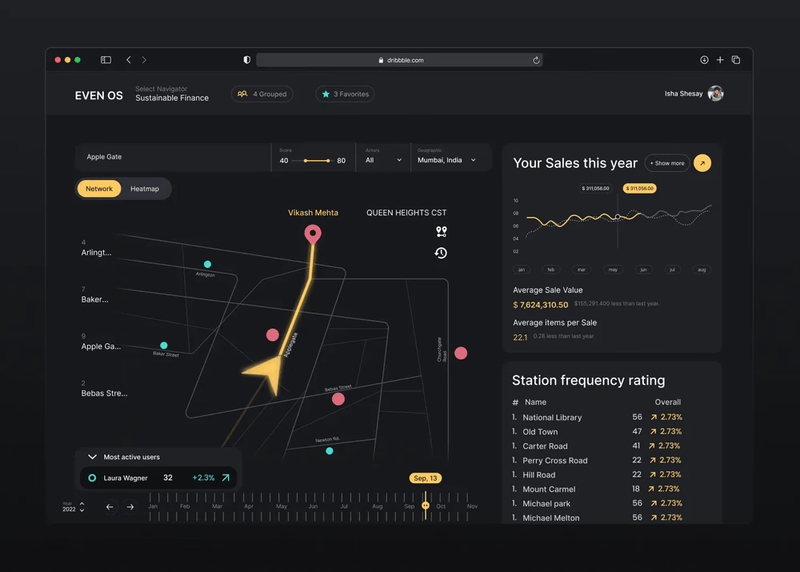Select the may month chip

[613, 269]
